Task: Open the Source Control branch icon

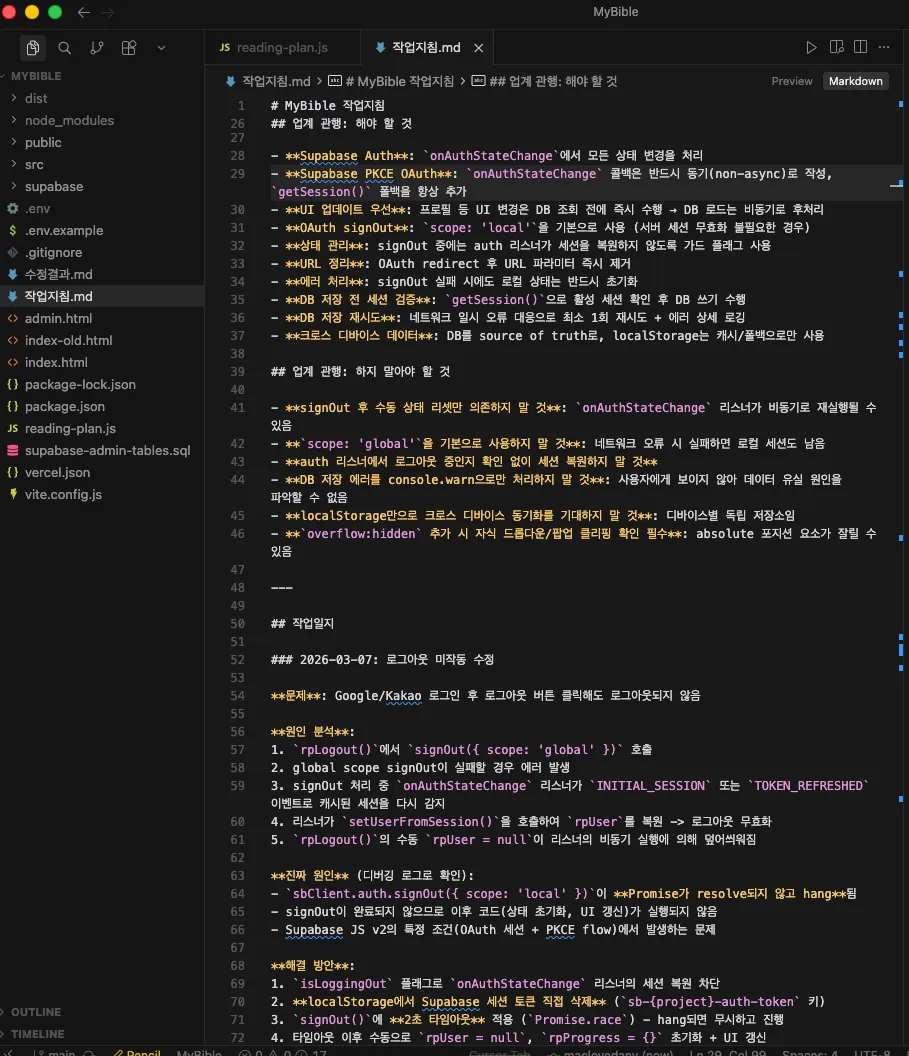Action: point(97,48)
